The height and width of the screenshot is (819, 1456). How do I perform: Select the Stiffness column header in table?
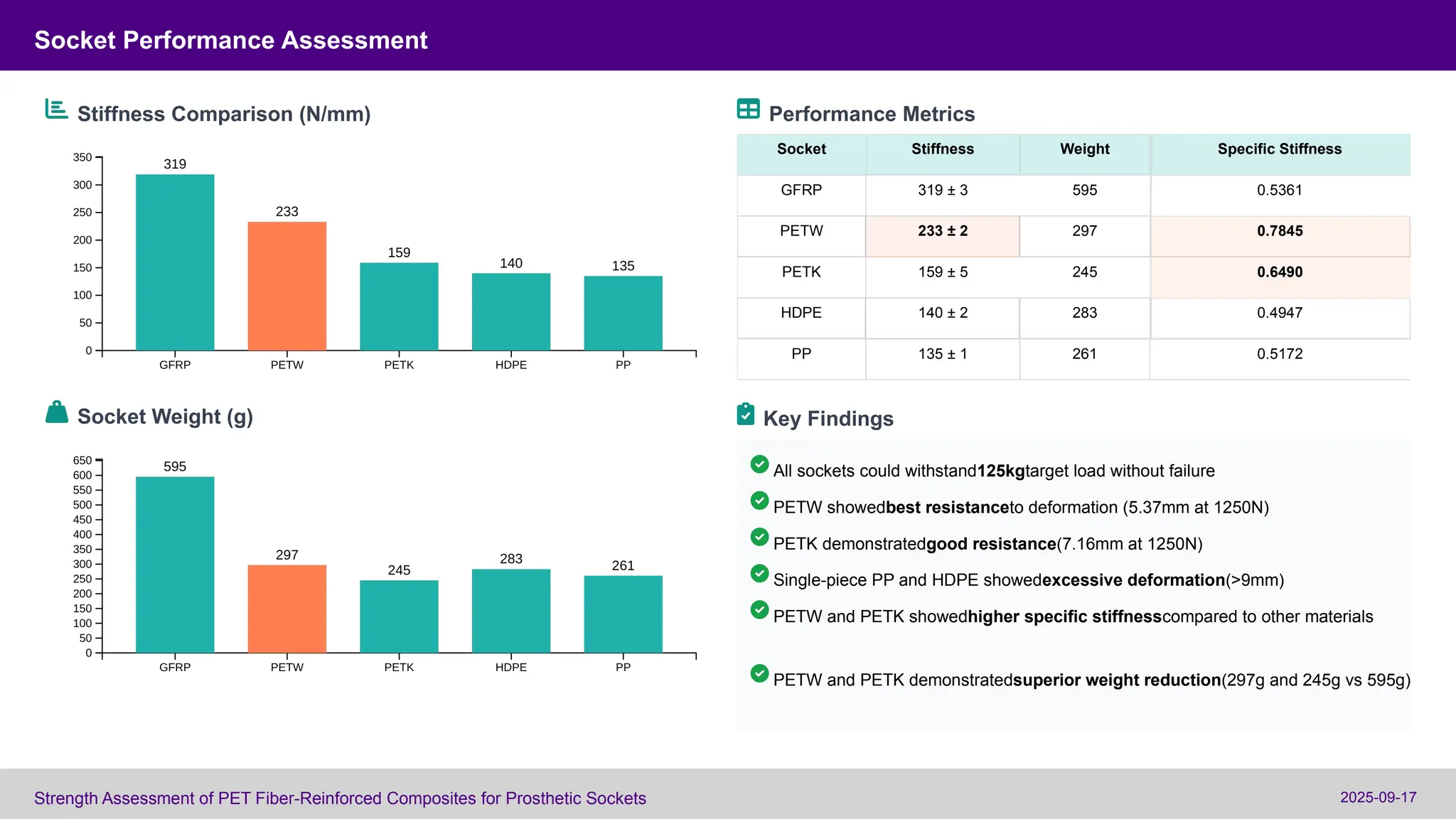point(942,149)
